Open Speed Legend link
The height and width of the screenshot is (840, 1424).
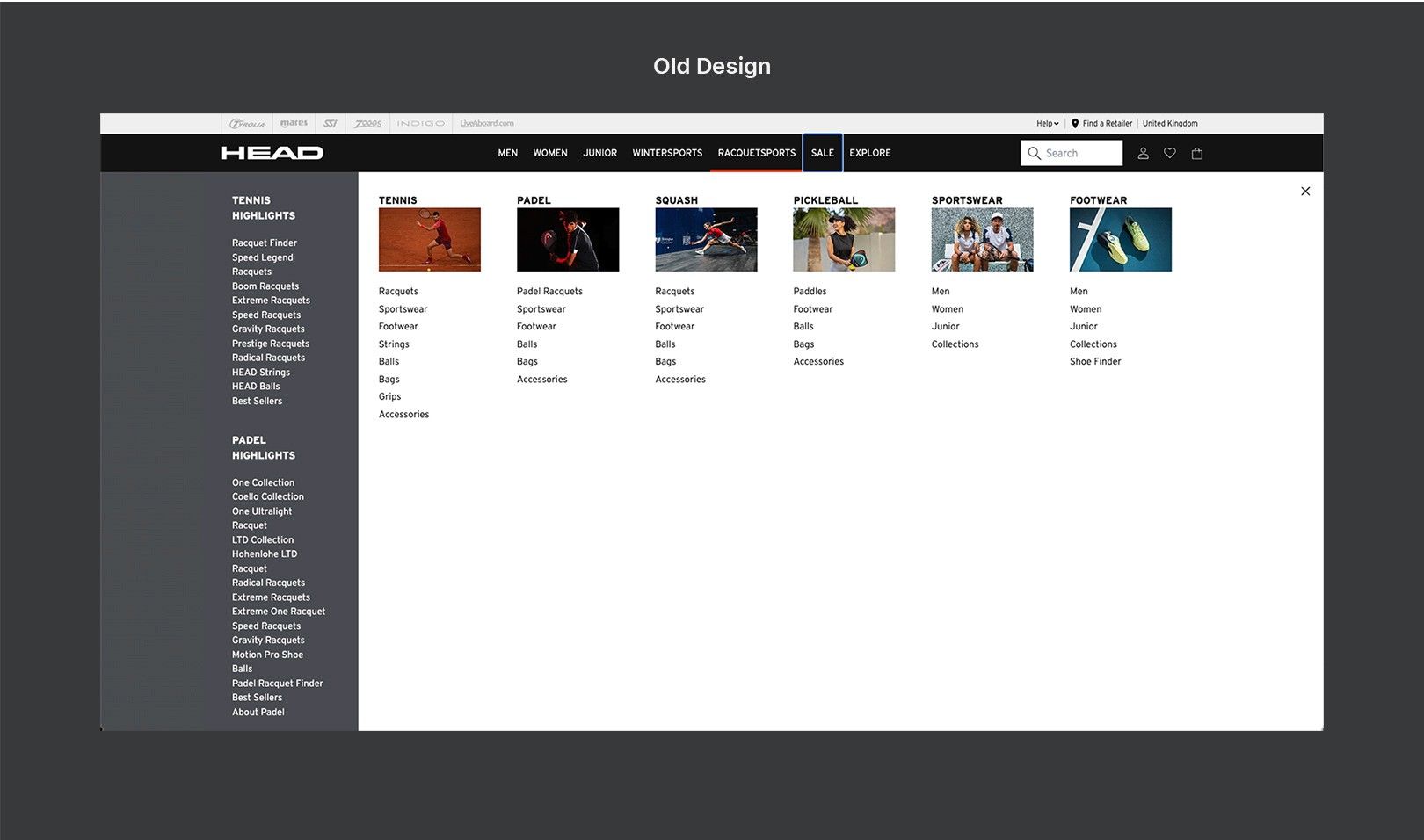tap(263, 257)
